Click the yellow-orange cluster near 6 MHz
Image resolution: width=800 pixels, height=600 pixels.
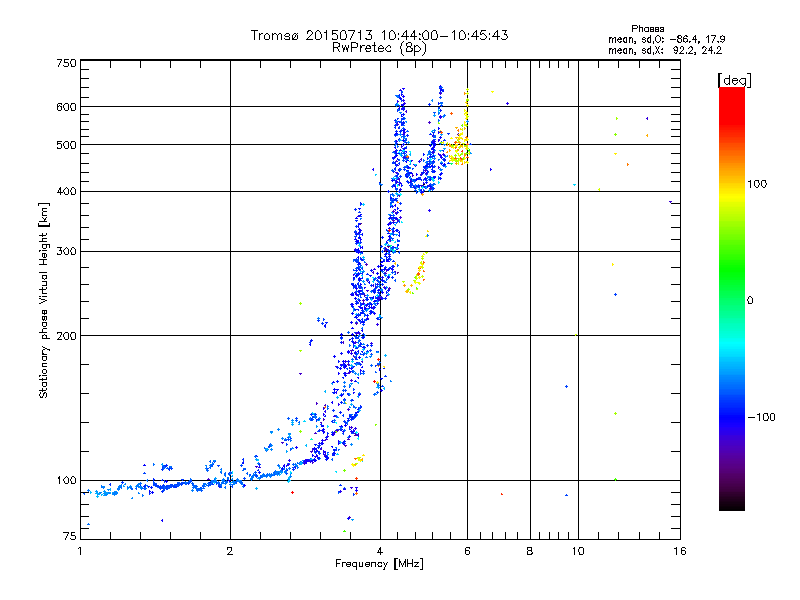click(x=458, y=149)
